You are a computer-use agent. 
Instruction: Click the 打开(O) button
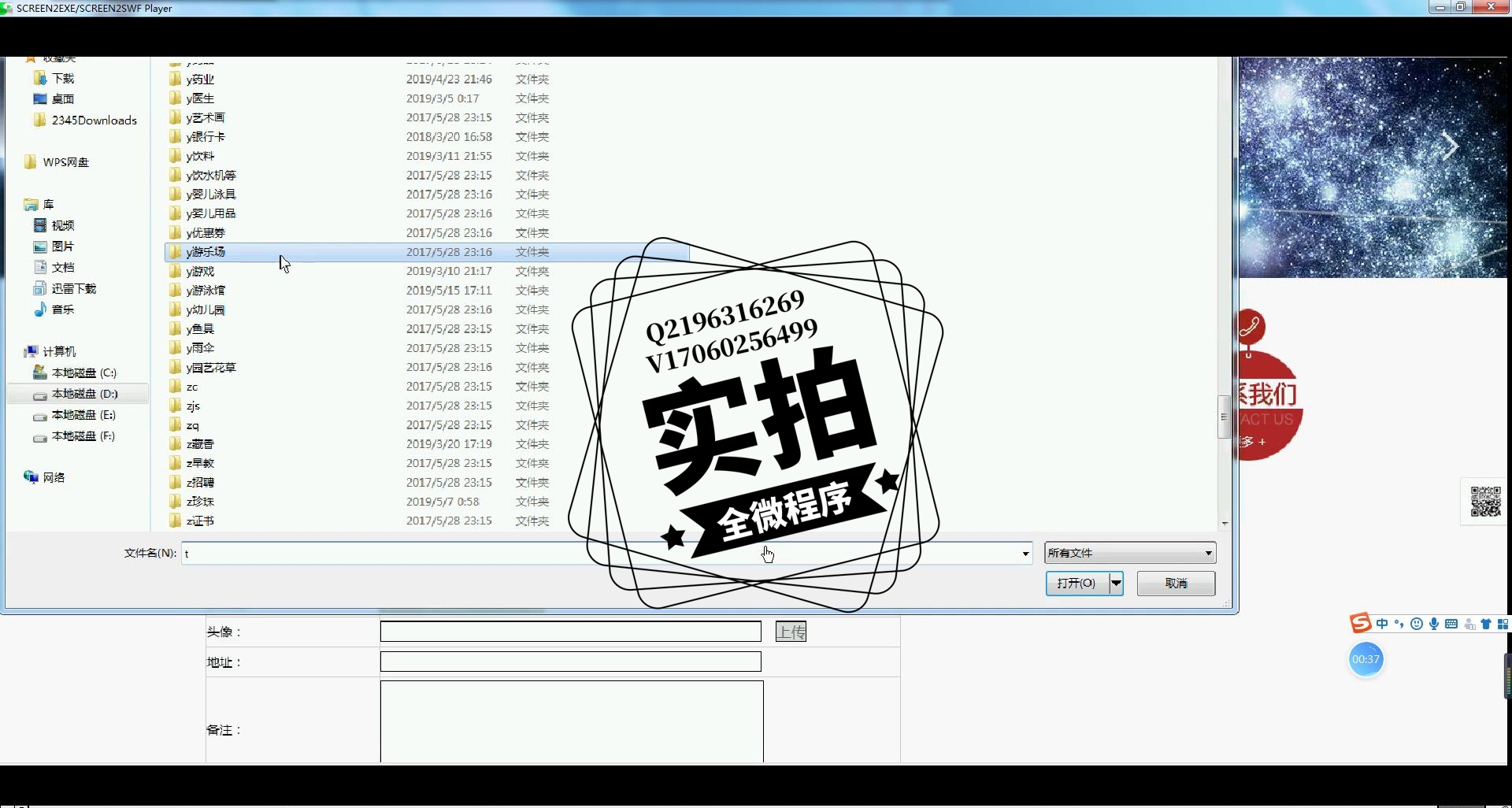click(1077, 583)
